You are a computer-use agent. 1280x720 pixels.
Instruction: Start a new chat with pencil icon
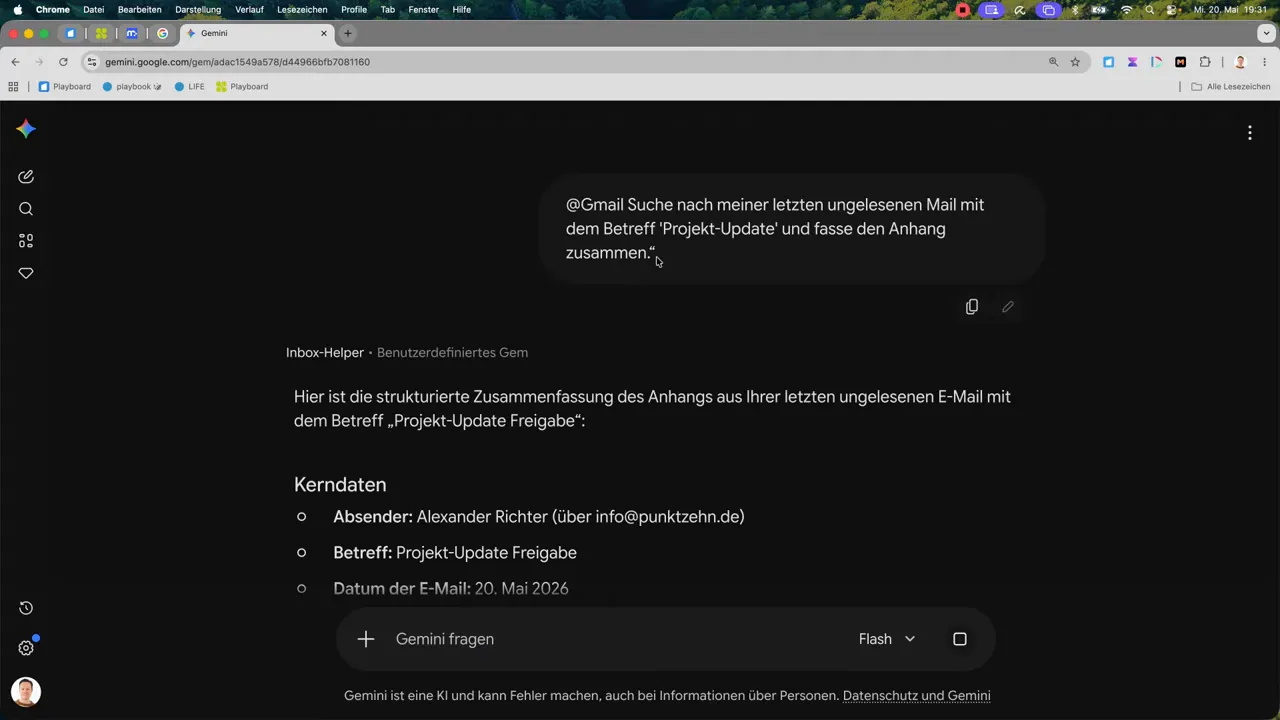click(26, 177)
